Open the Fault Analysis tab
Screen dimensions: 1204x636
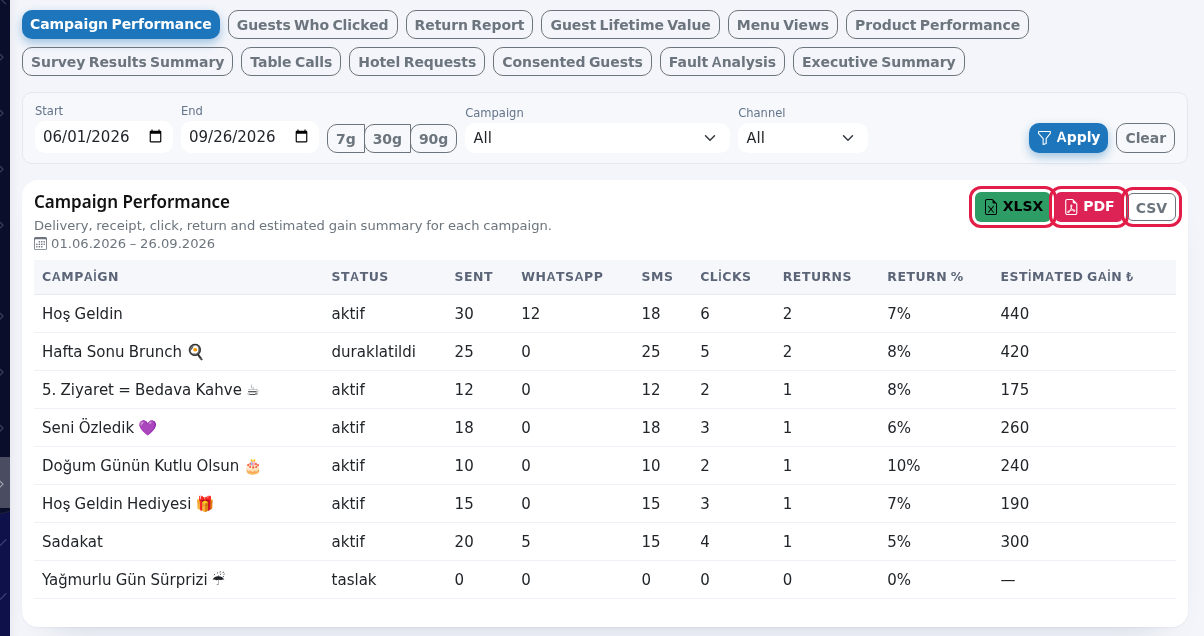click(x=722, y=62)
